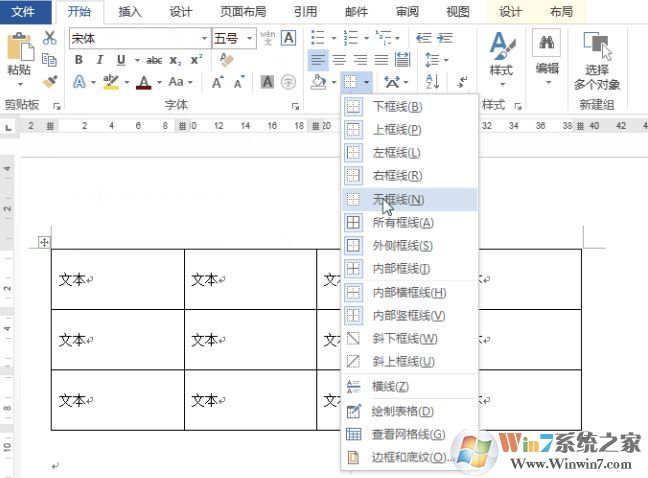Open the 样式 styles gallery dropdown

(502, 84)
